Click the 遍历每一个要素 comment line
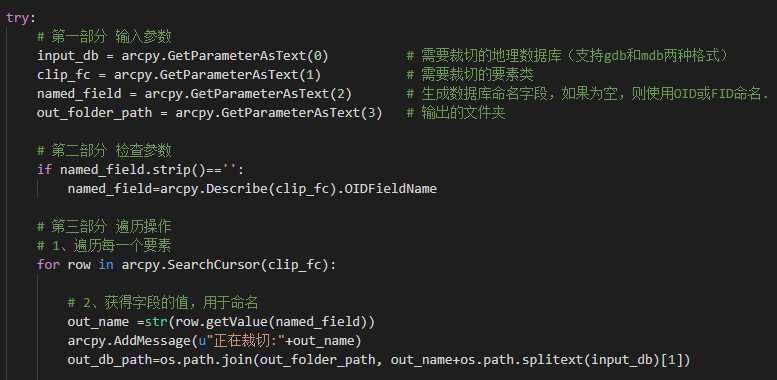This screenshot has width=777, height=380. click(105, 246)
